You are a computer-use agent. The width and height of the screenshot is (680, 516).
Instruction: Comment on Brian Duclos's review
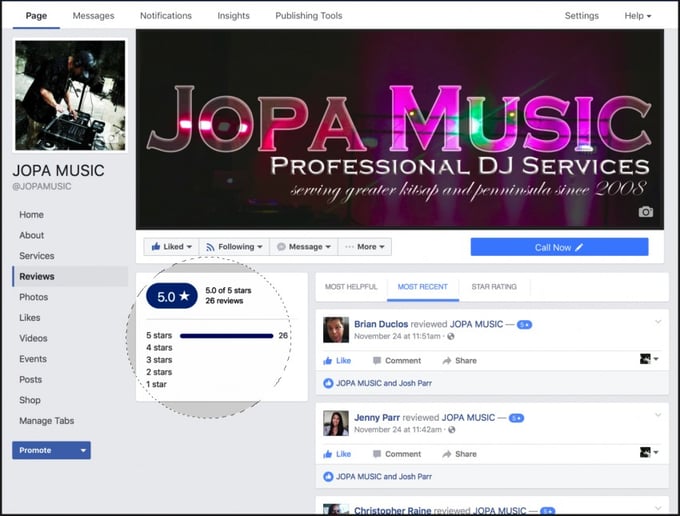pyautogui.click(x=397, y=360)
